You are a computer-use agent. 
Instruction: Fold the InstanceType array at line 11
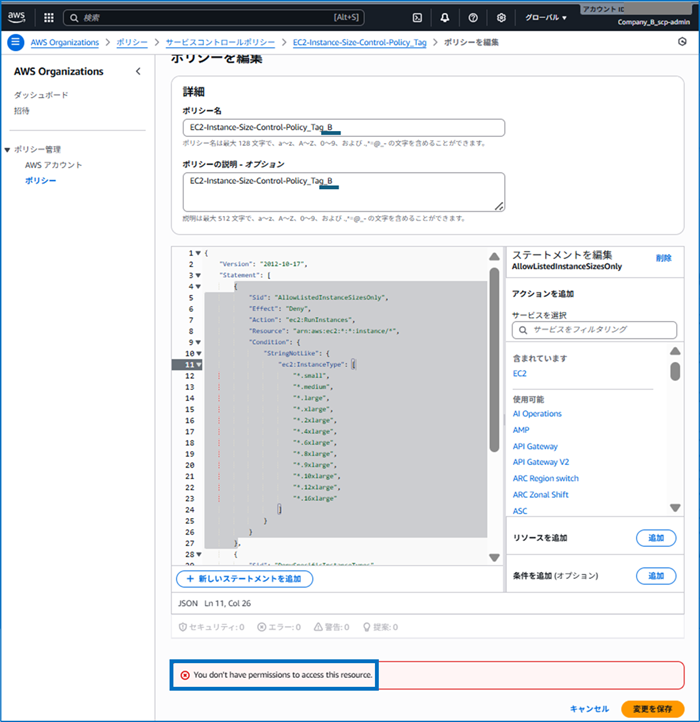199,365
